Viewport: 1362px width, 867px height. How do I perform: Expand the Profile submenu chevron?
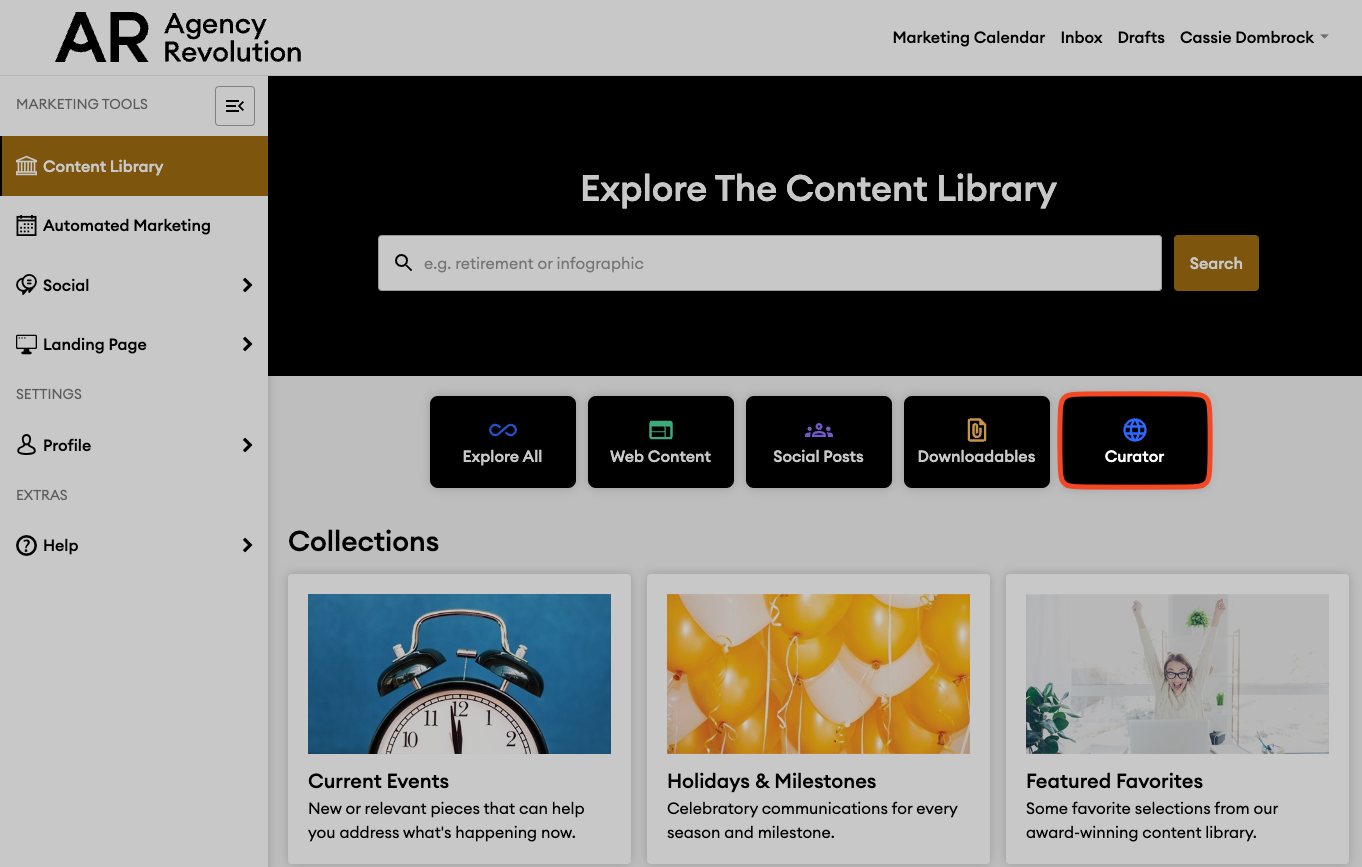pyautogui.click(x=247, y=445)
